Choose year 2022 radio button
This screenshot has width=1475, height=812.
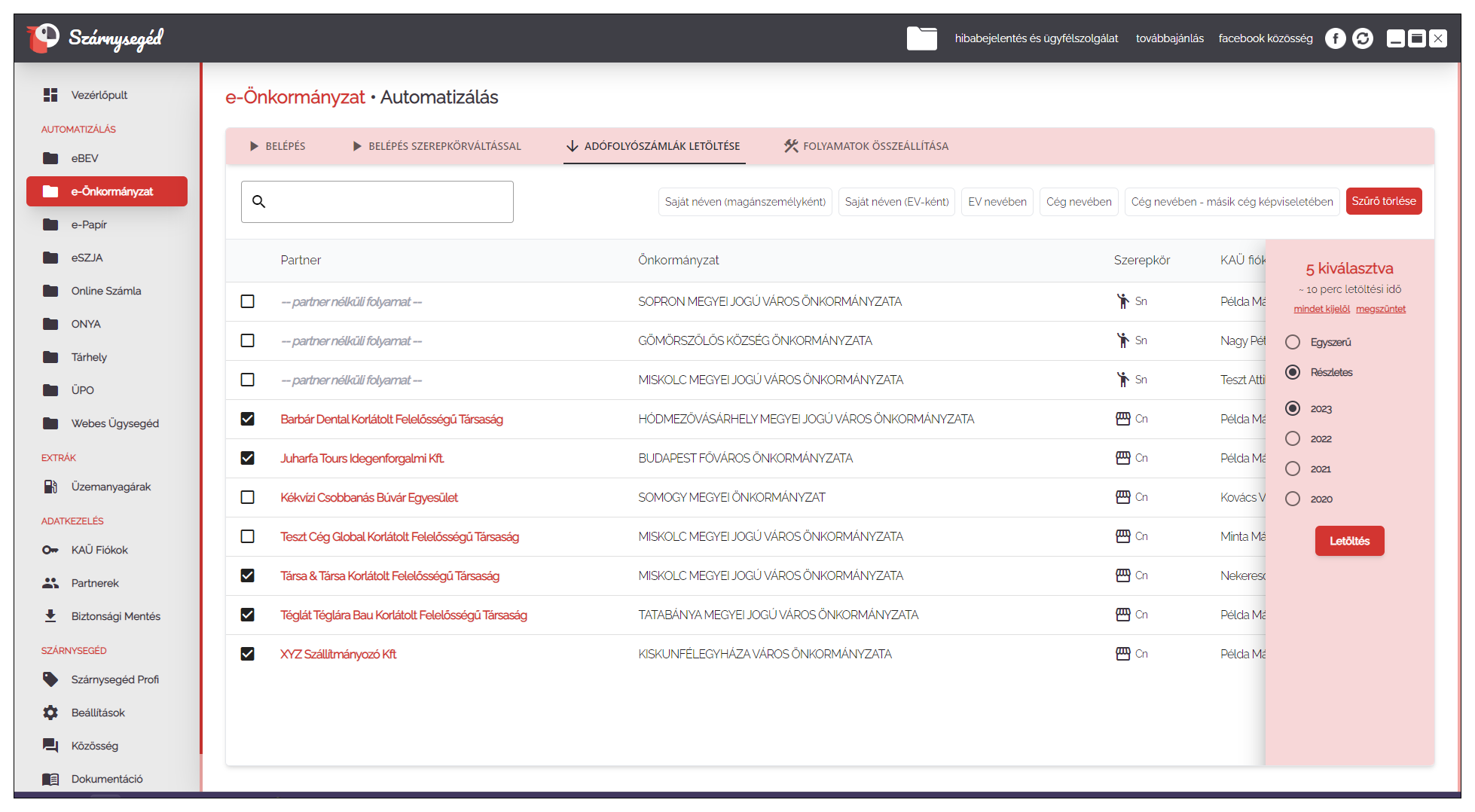point(1293,438)
